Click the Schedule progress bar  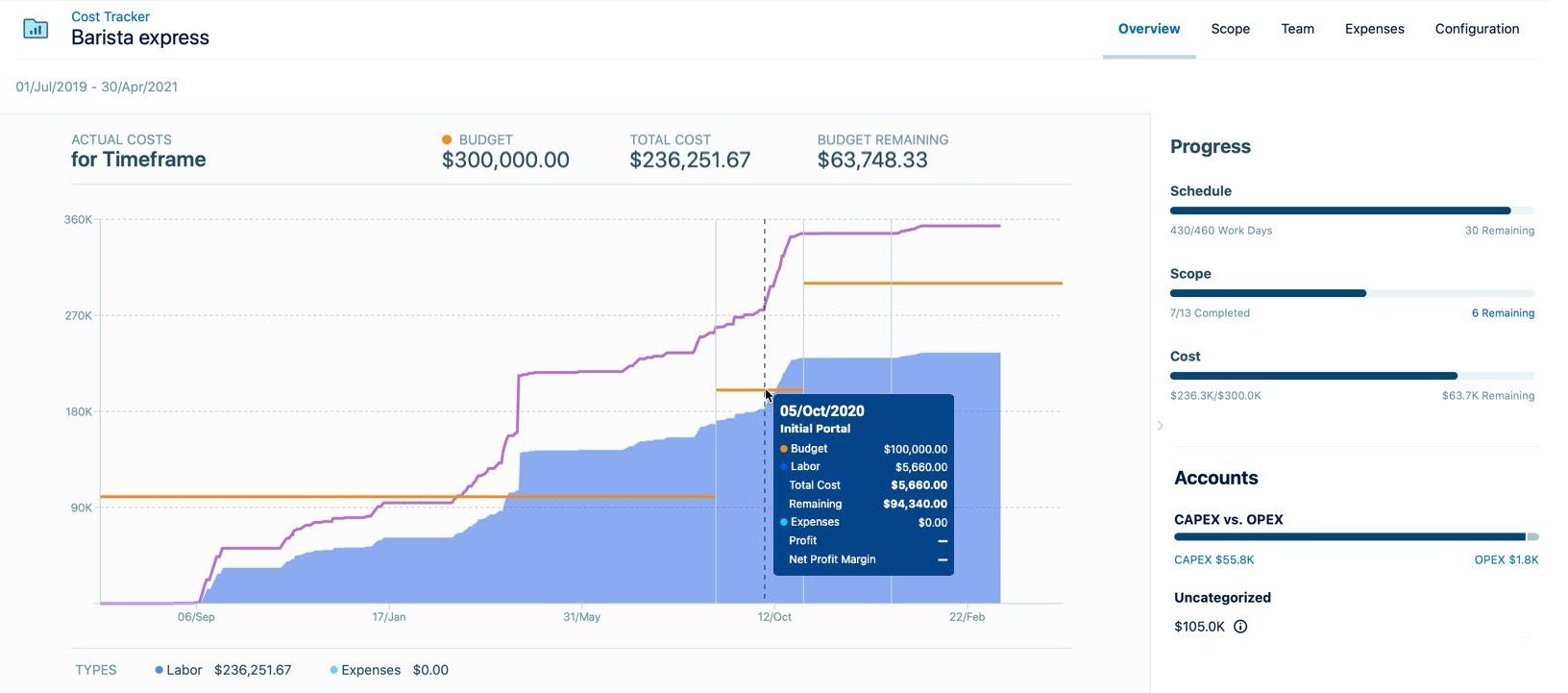pyautogui.click(x=1352, y=210)
